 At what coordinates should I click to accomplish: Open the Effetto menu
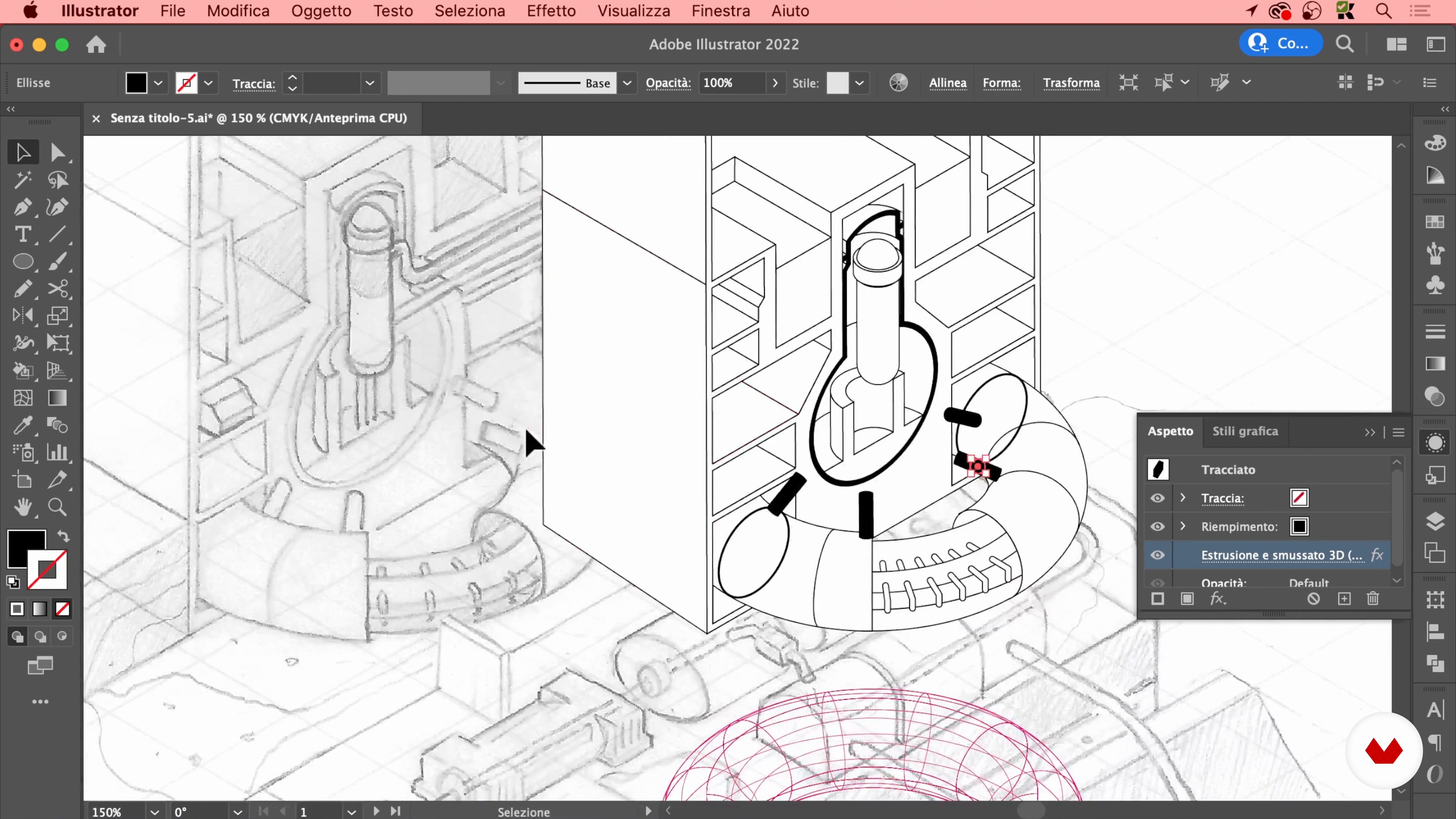point(551,11)
